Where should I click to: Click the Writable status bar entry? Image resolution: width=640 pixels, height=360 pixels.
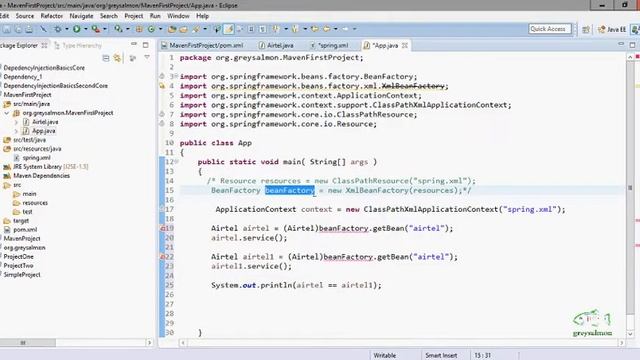point(385,356)
